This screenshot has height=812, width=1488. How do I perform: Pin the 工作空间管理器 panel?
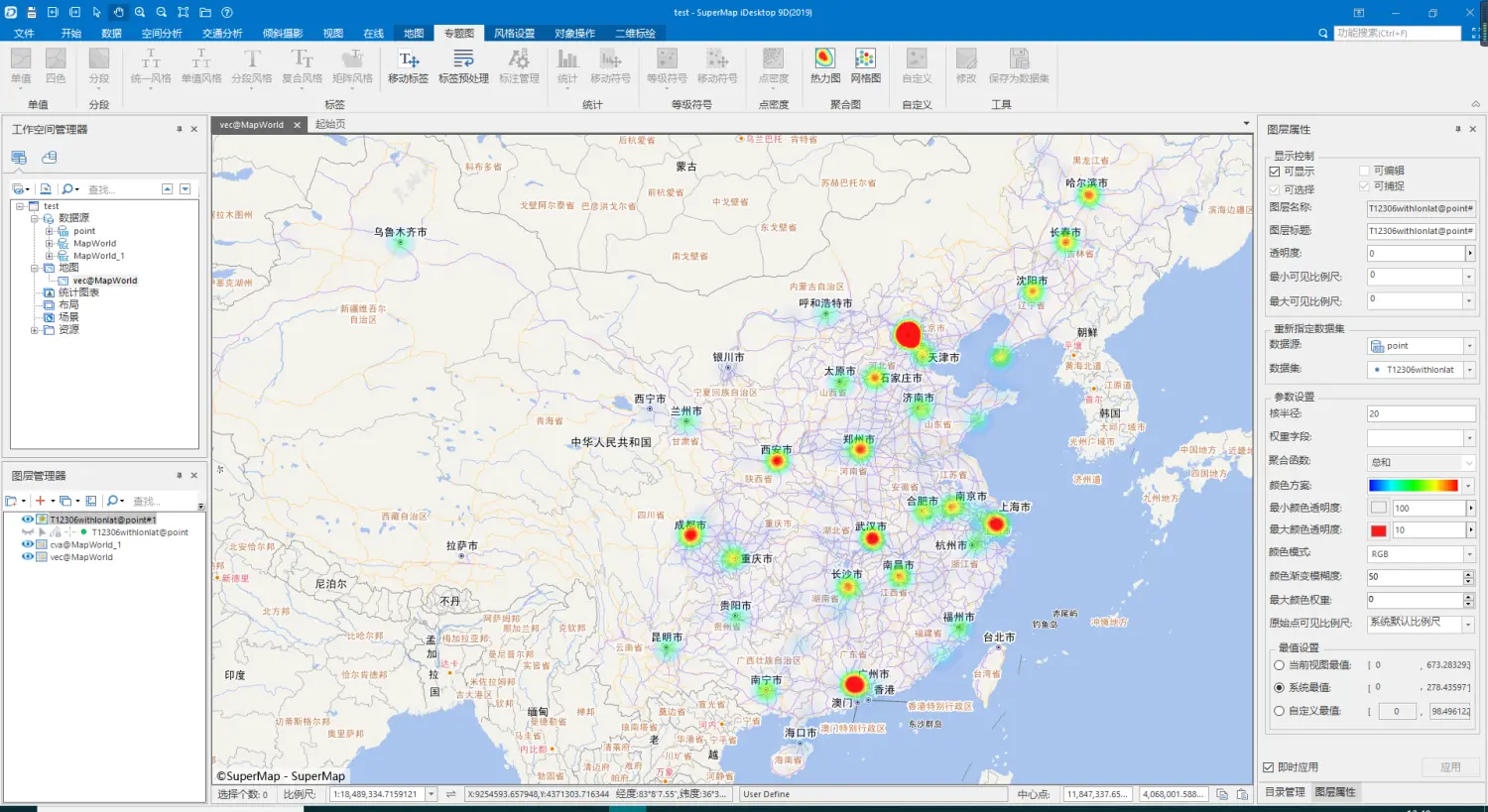179,129
